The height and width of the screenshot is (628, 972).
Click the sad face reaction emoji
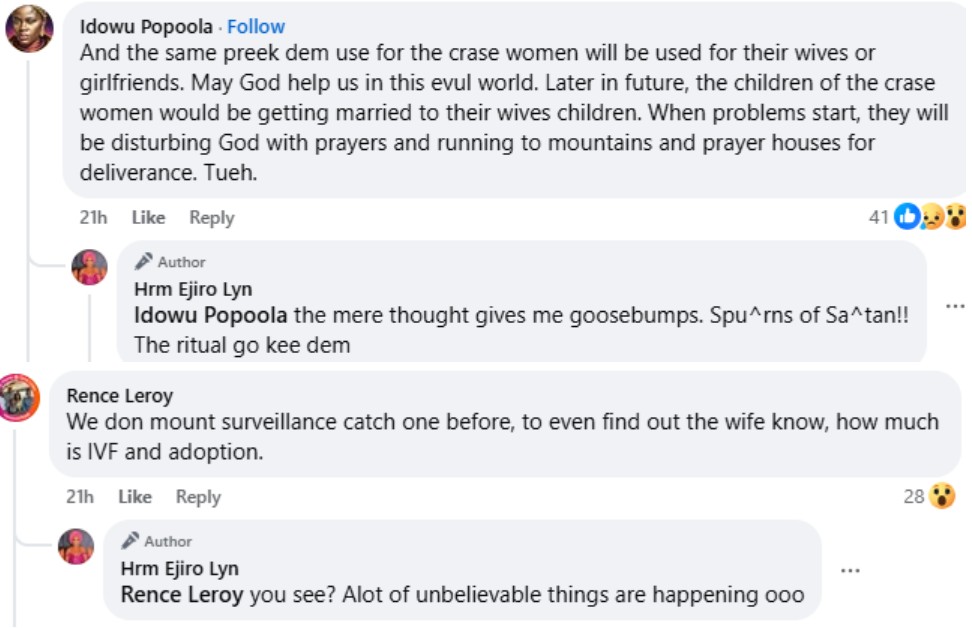coord(932,216)
